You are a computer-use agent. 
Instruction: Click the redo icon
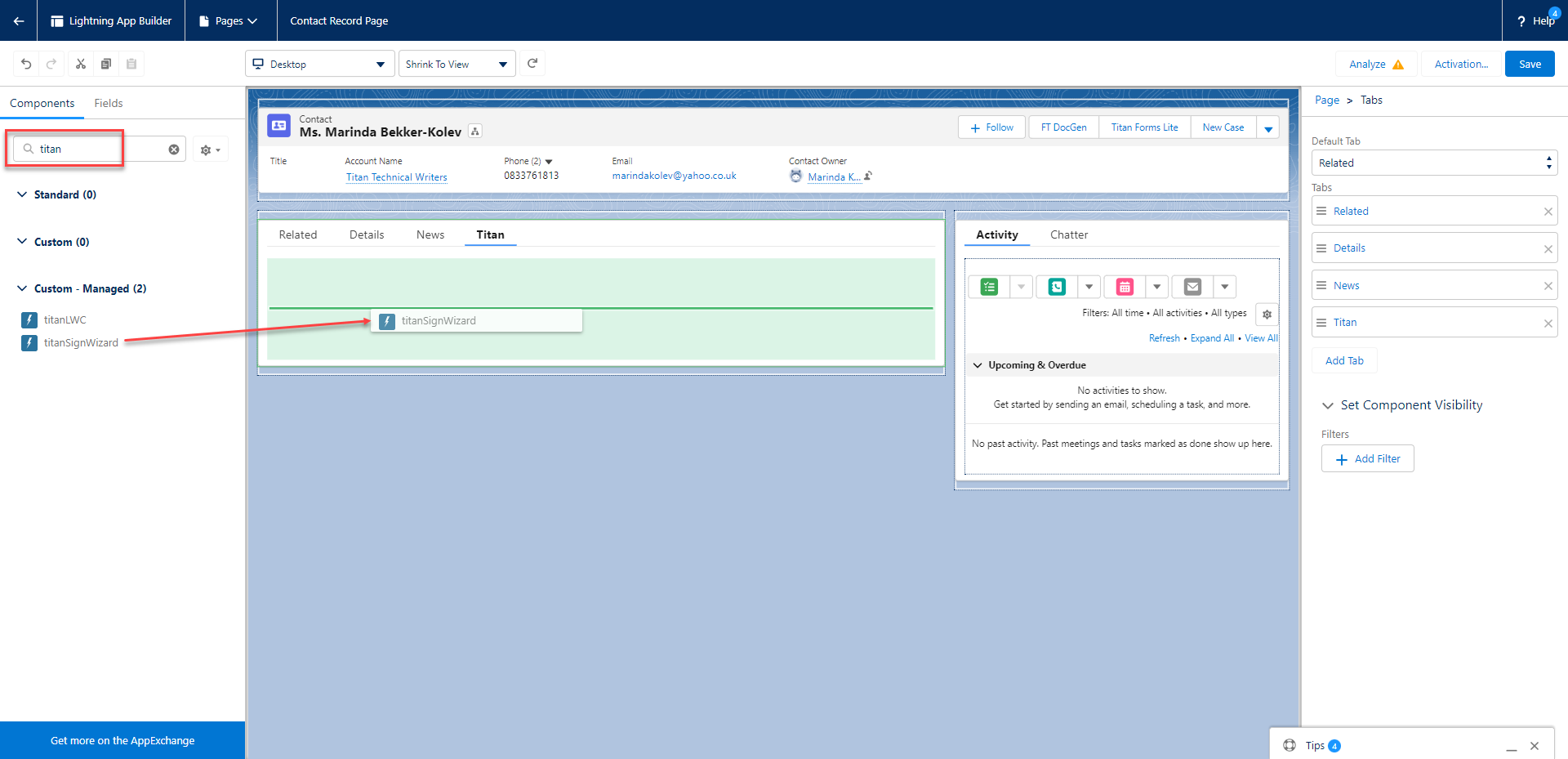coord(51,64)
